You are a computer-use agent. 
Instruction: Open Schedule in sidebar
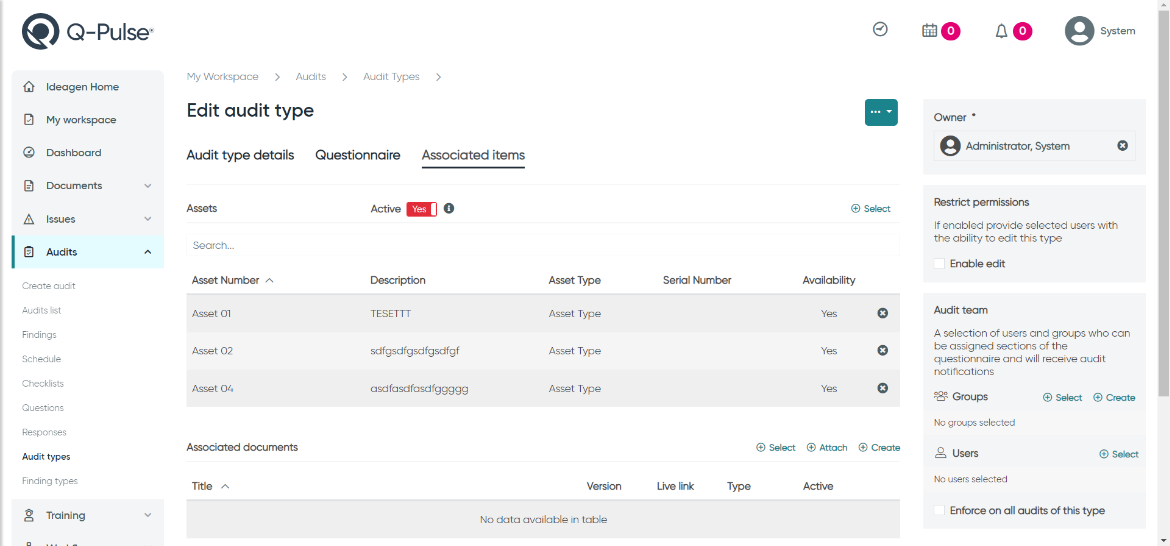[42, 359]
